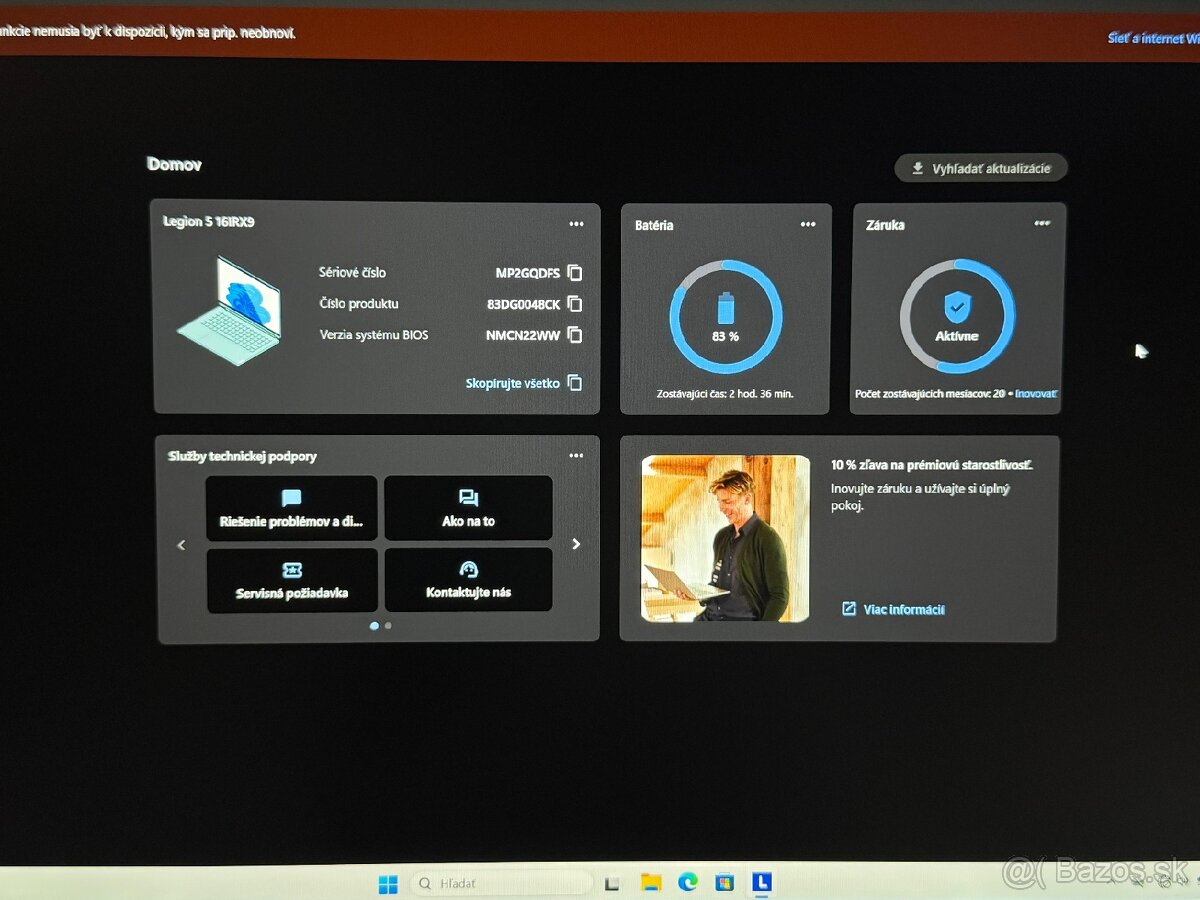This screenshot has height=900, width=1200.
Task: Launch Microsoft Edge from the taskbar
Action: (x=687, y=883)
